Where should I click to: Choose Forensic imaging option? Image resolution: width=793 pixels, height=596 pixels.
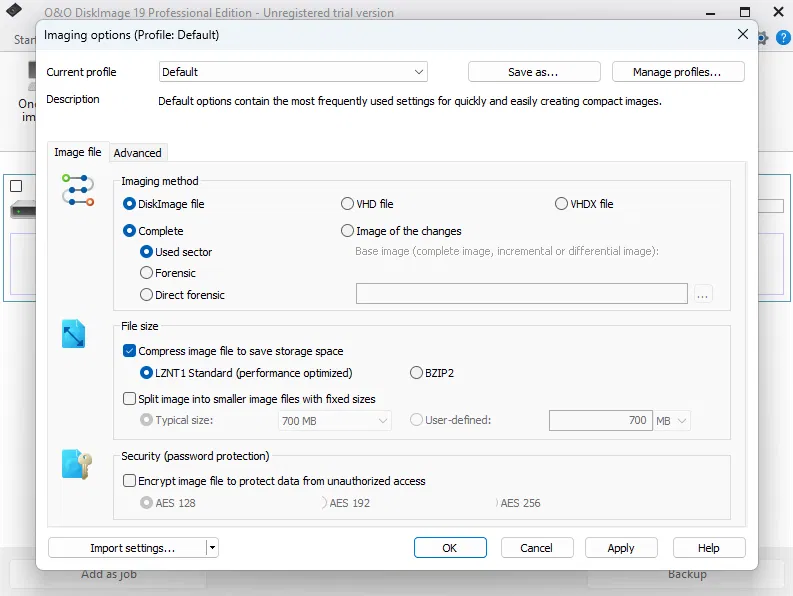[x=147, y=273]
